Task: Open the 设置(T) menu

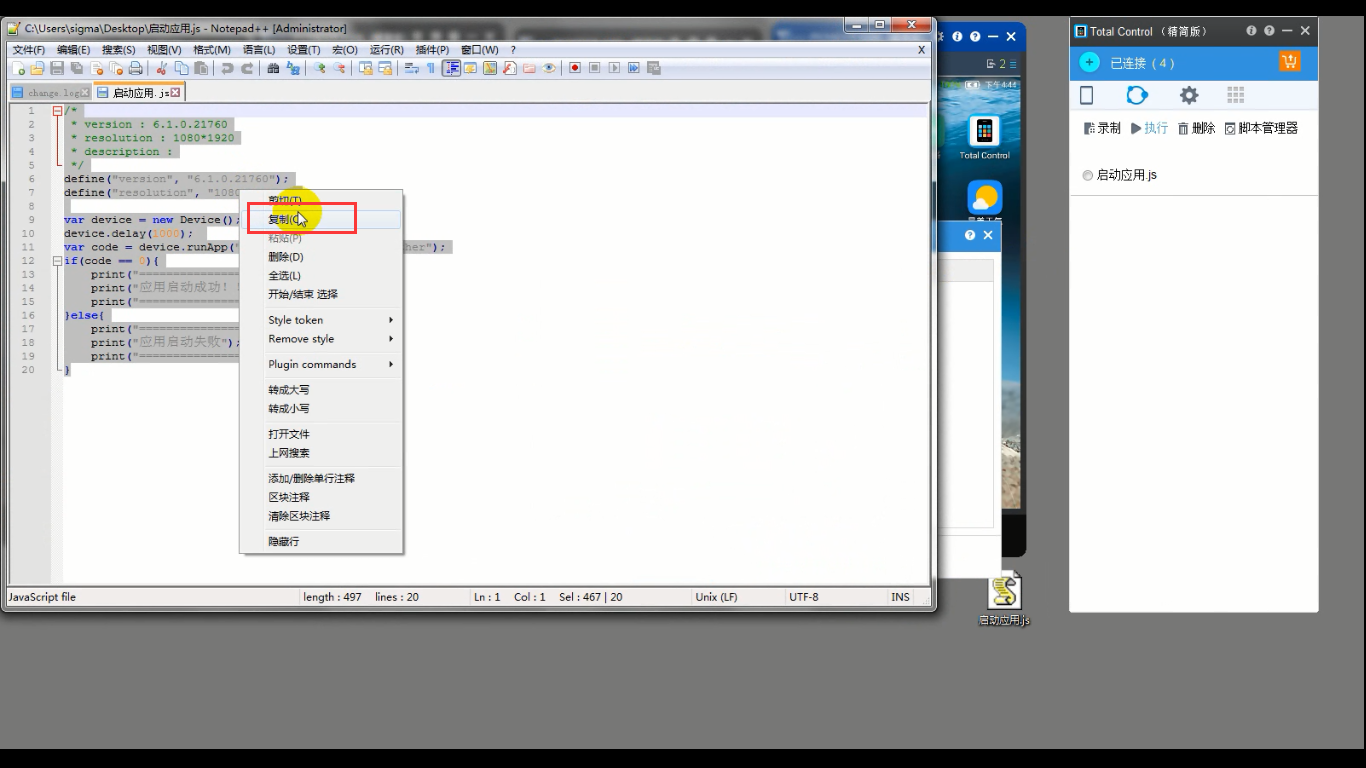Action: click(x=304, y=49)
